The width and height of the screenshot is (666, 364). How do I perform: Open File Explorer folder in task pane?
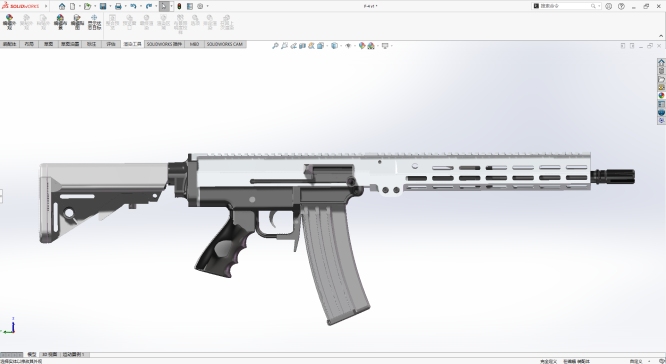point(661,79)
